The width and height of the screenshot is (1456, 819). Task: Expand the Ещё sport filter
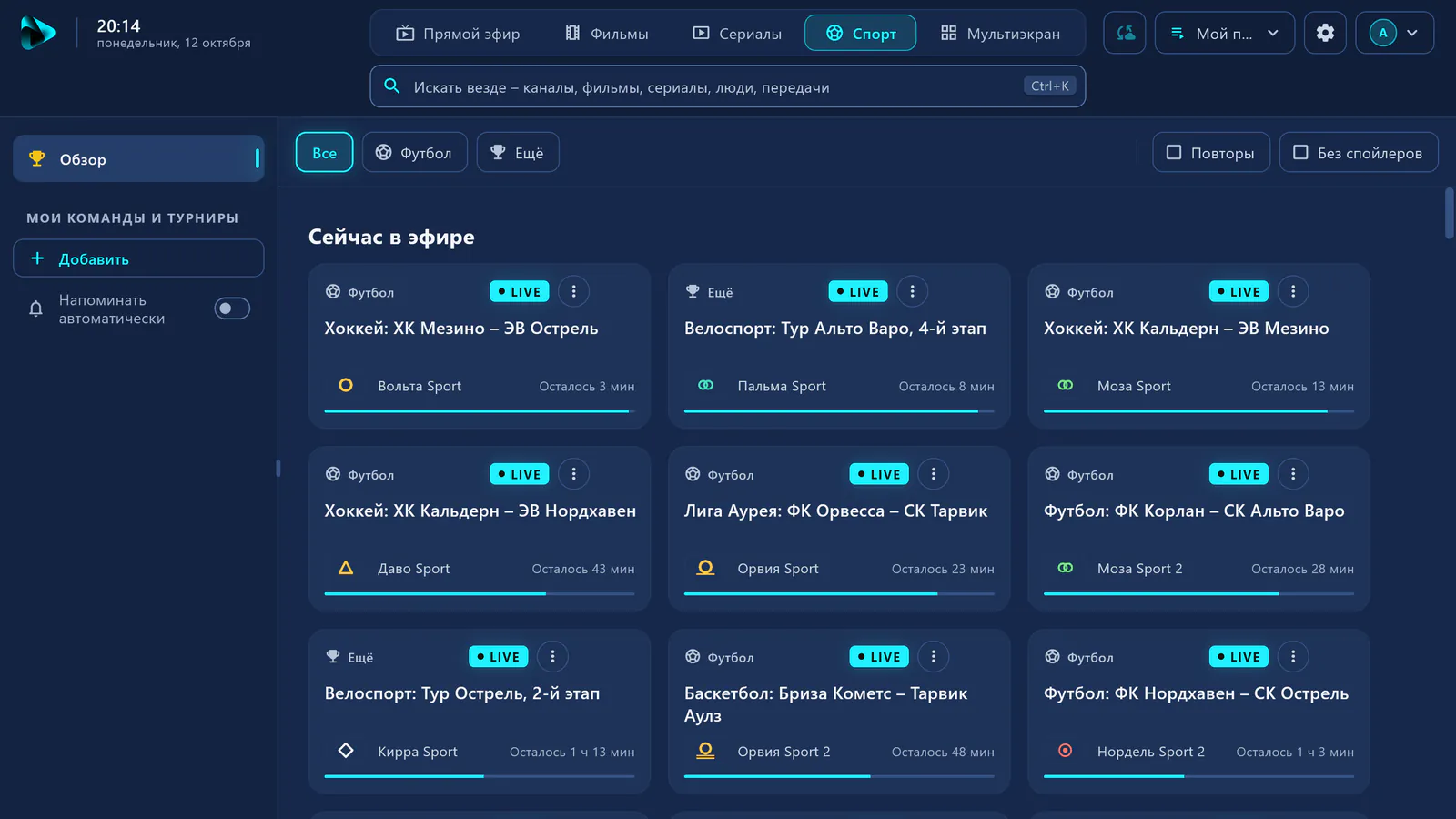(x=518, y=153)
